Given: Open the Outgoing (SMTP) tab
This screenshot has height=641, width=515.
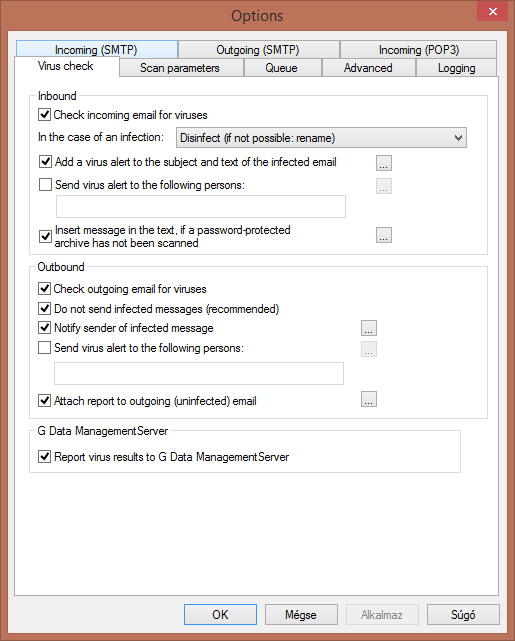Looking at the screenshot, I should point(258,50).
